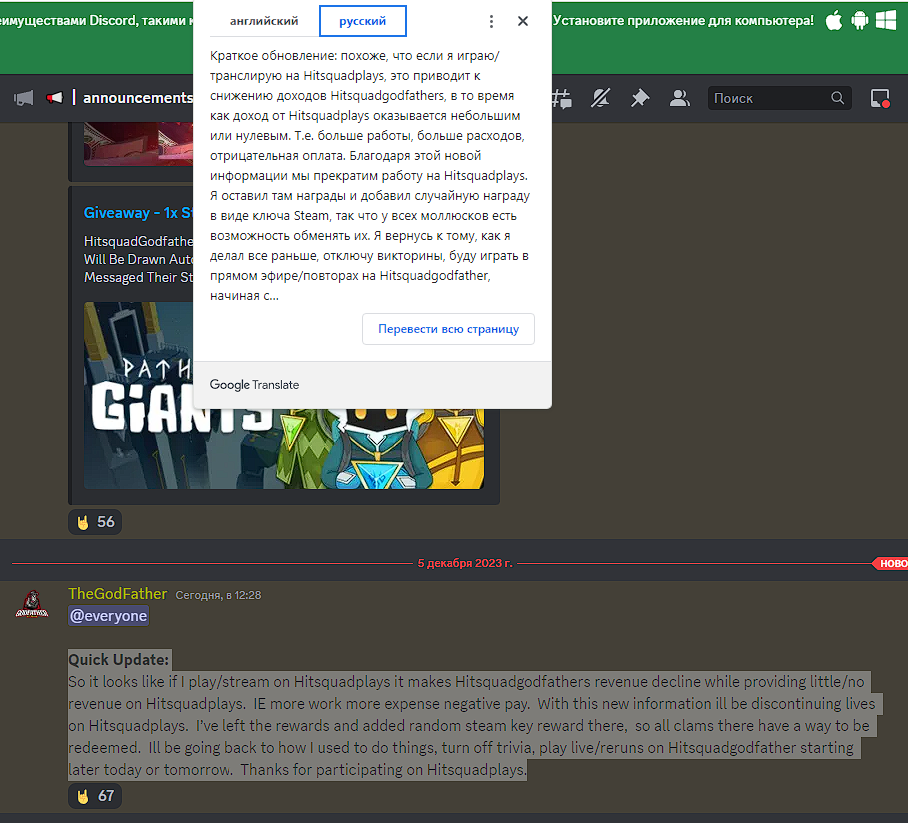Open TheGodFather user profile name
This screenshot has width=908, height=823.
point(118,594)
